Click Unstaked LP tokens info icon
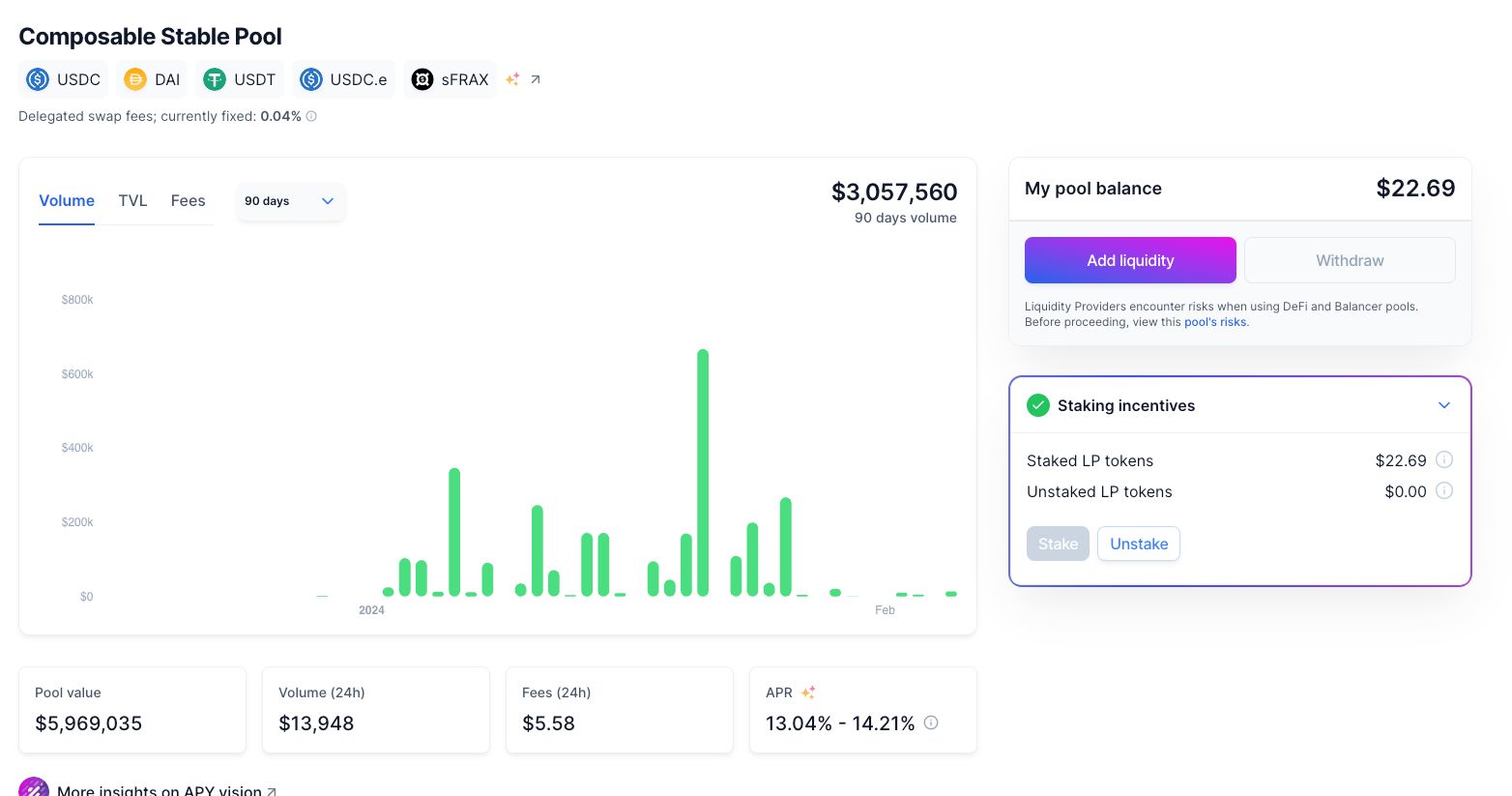The image size is (1512, 796). [x=1443, y=490]
